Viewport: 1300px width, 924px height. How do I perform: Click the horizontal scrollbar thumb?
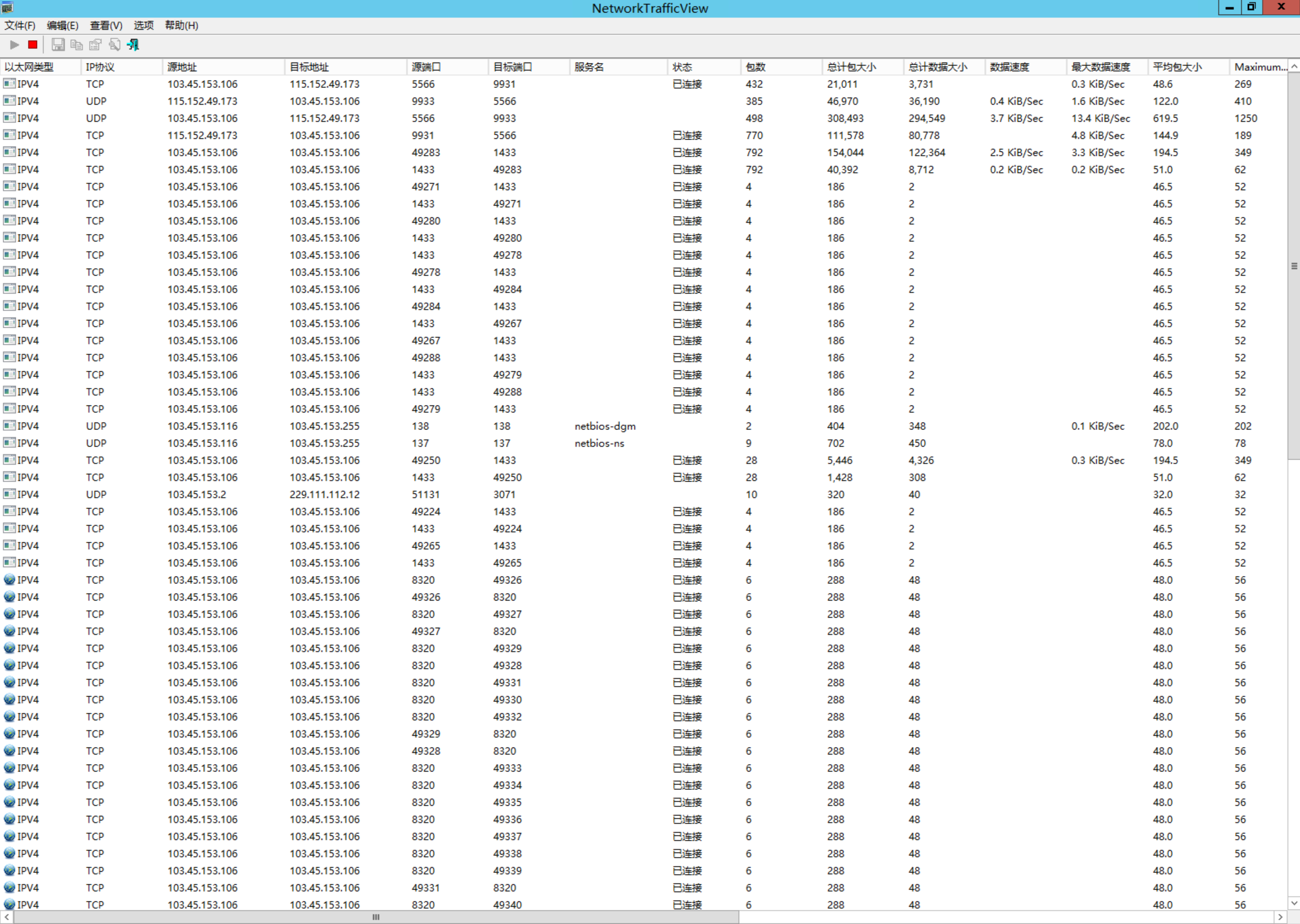376,916
